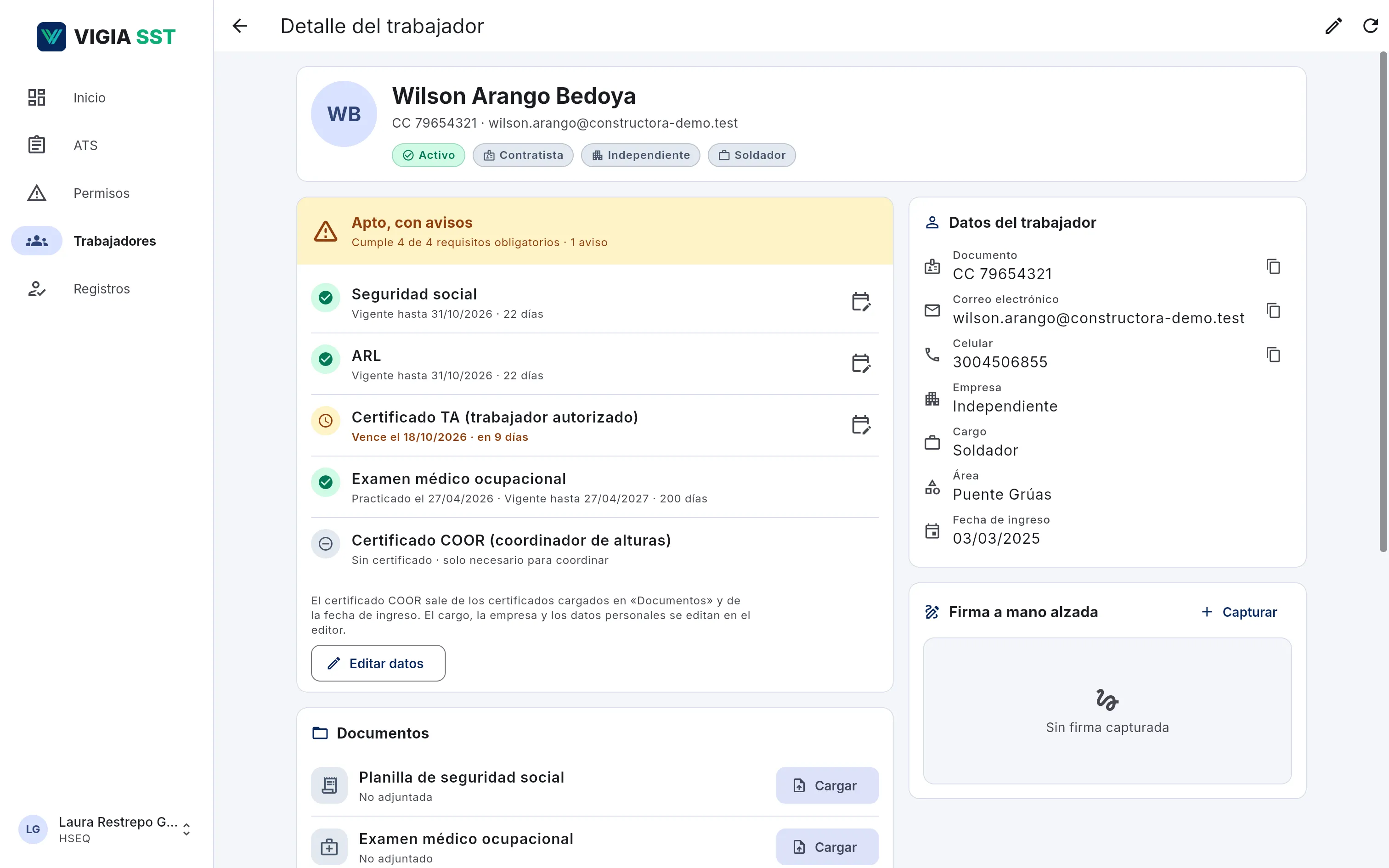The width and height of the screenshot is (1389, 868).
Task: Click the Datos del trabajador person icon
Action: tap(932, 223)
